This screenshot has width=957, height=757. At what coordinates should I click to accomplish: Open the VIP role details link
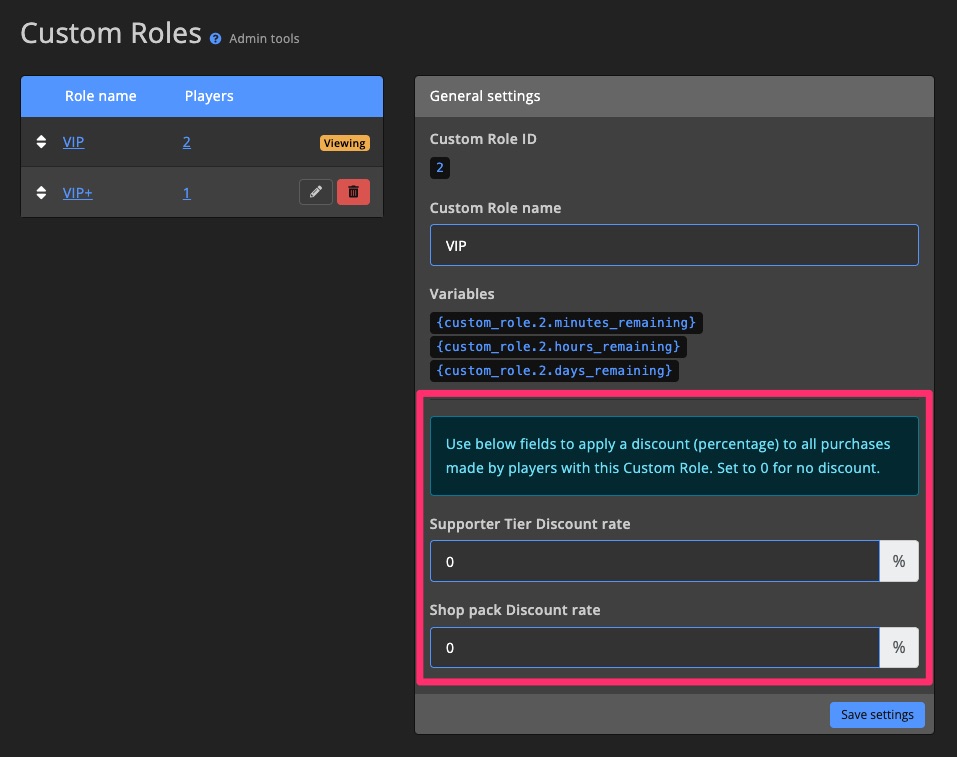click(x=73, y=142)
